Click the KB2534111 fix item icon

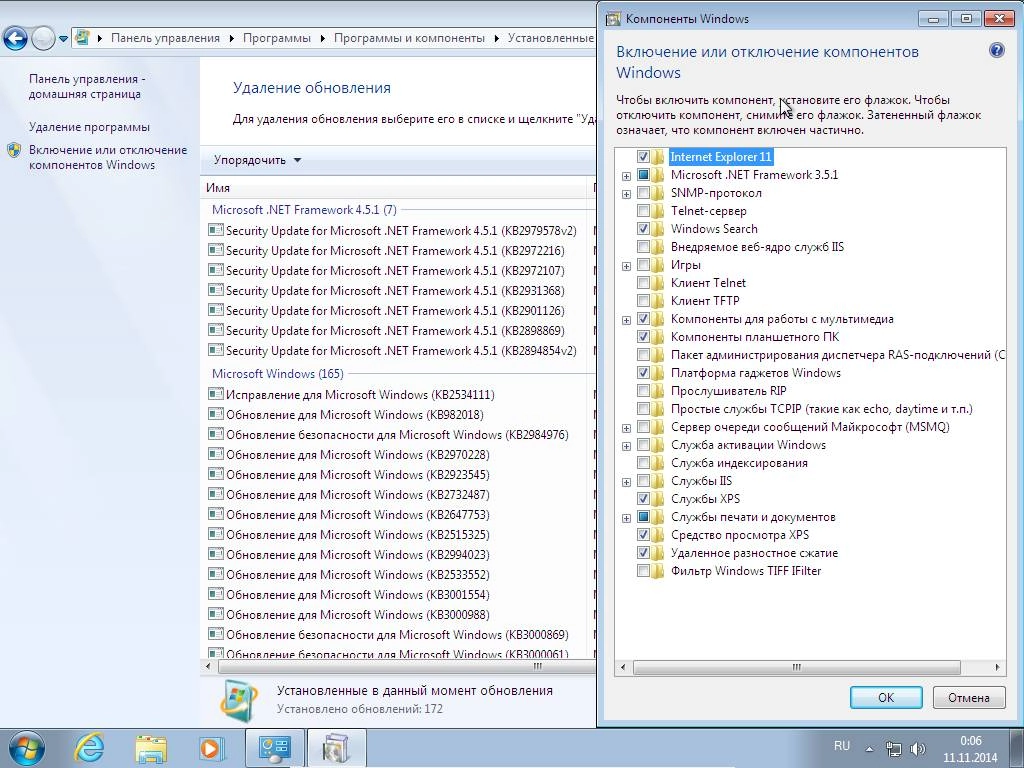[216, 394]
